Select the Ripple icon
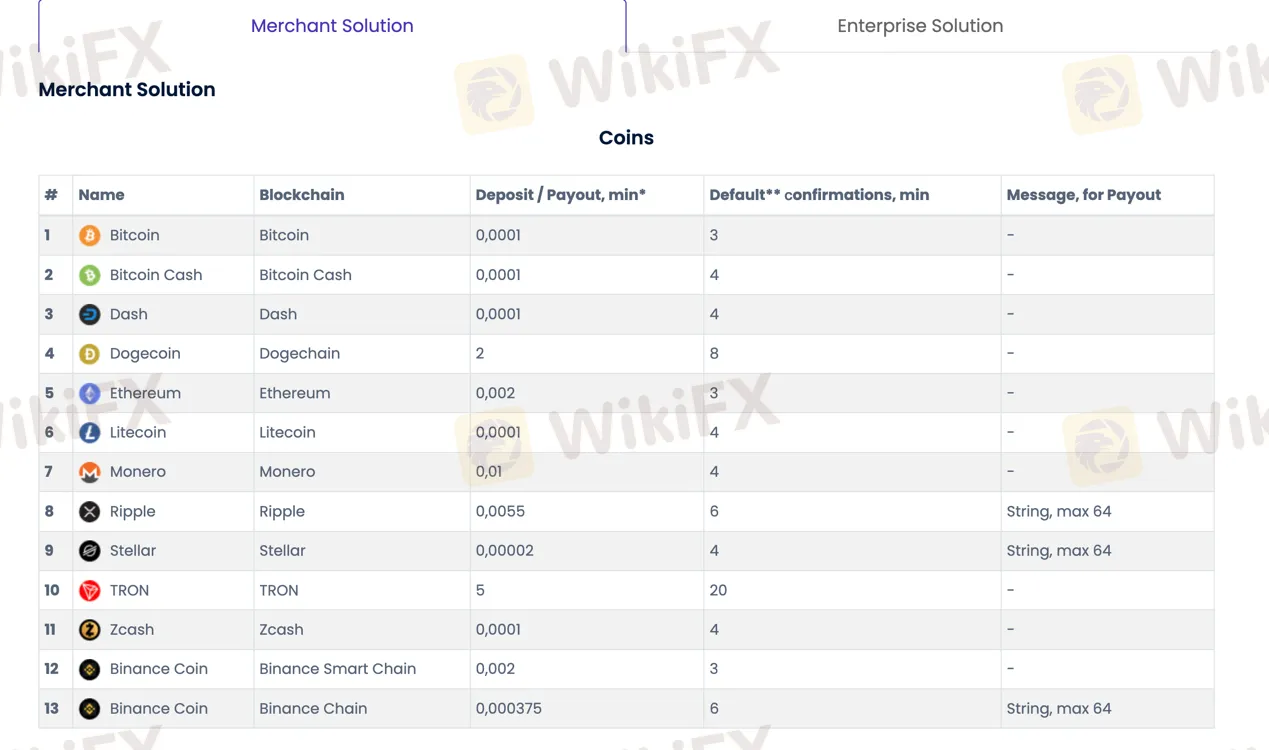Image resolution: width=1269 pixels, height=750 pixels. (89, 511)
